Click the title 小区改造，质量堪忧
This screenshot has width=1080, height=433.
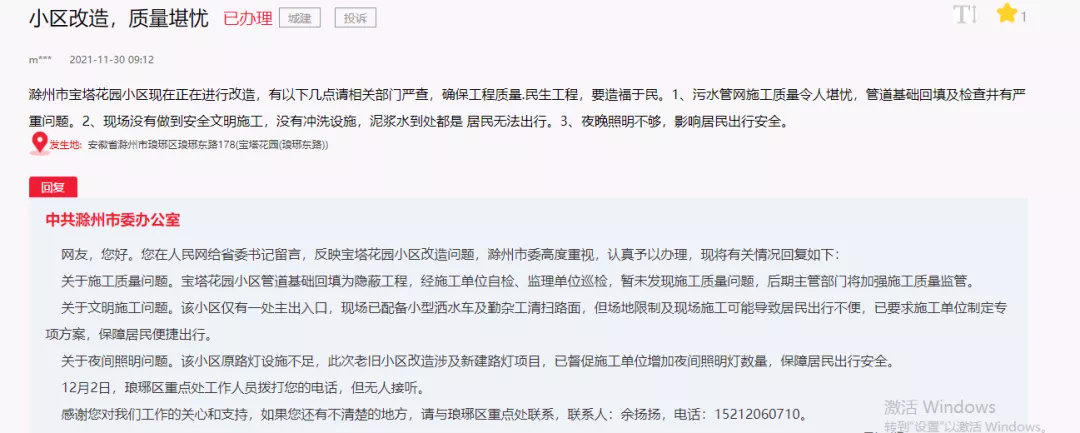[x=118, y=19]
